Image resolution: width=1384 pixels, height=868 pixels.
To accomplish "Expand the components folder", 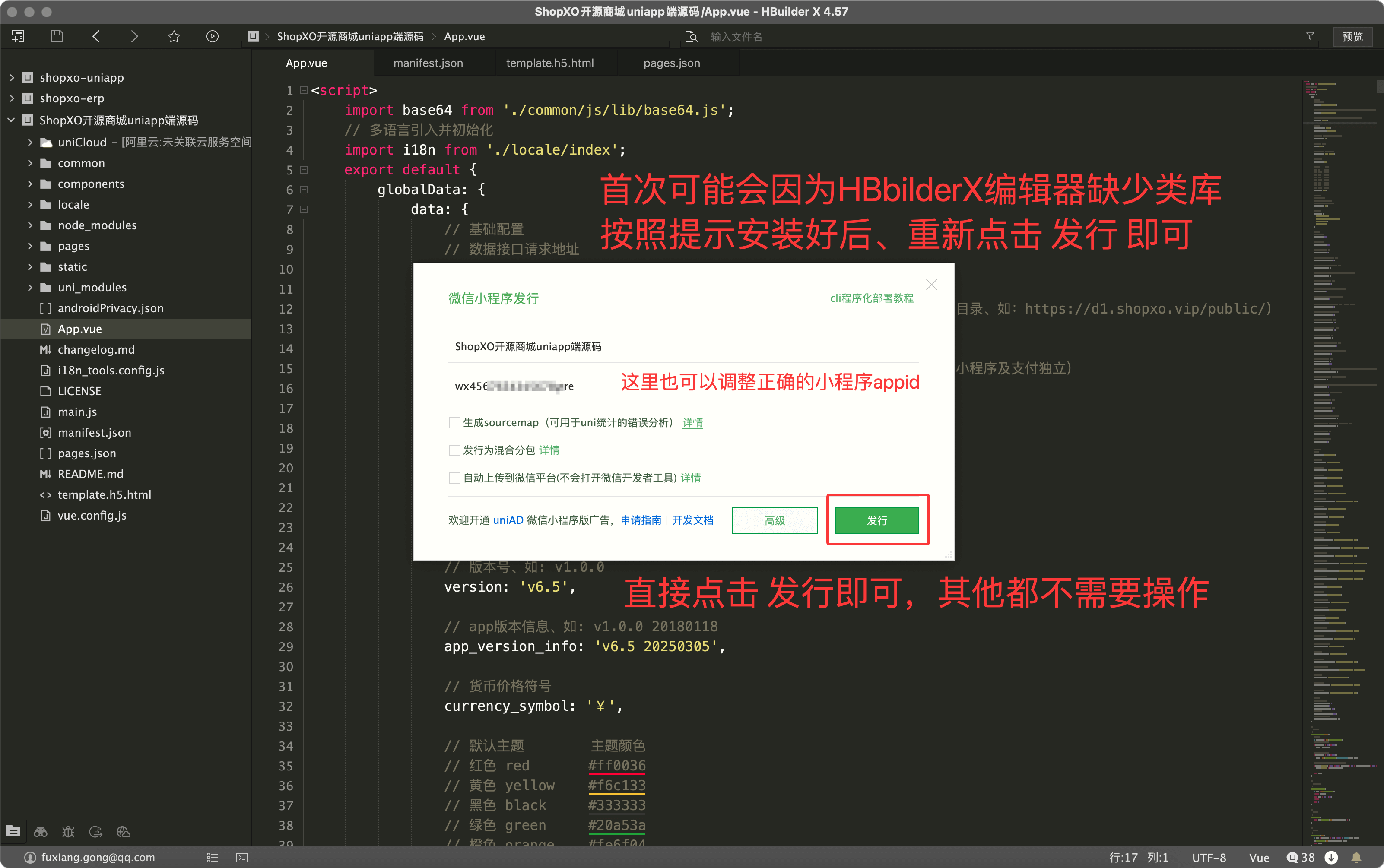I will 30,184.
